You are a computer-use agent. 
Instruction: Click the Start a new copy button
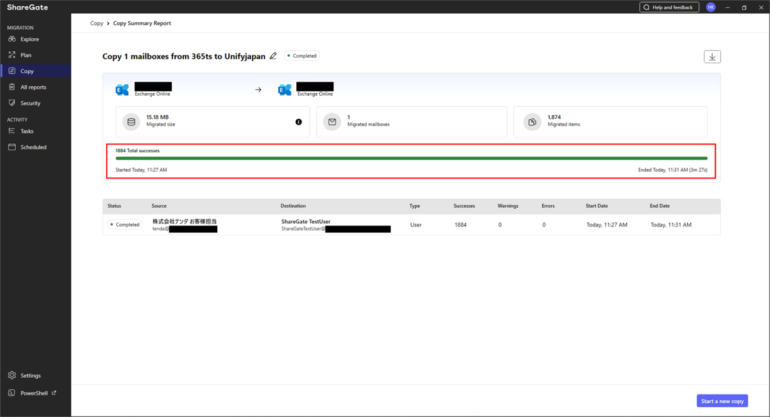pyautogui.click(x=721, y=401)
